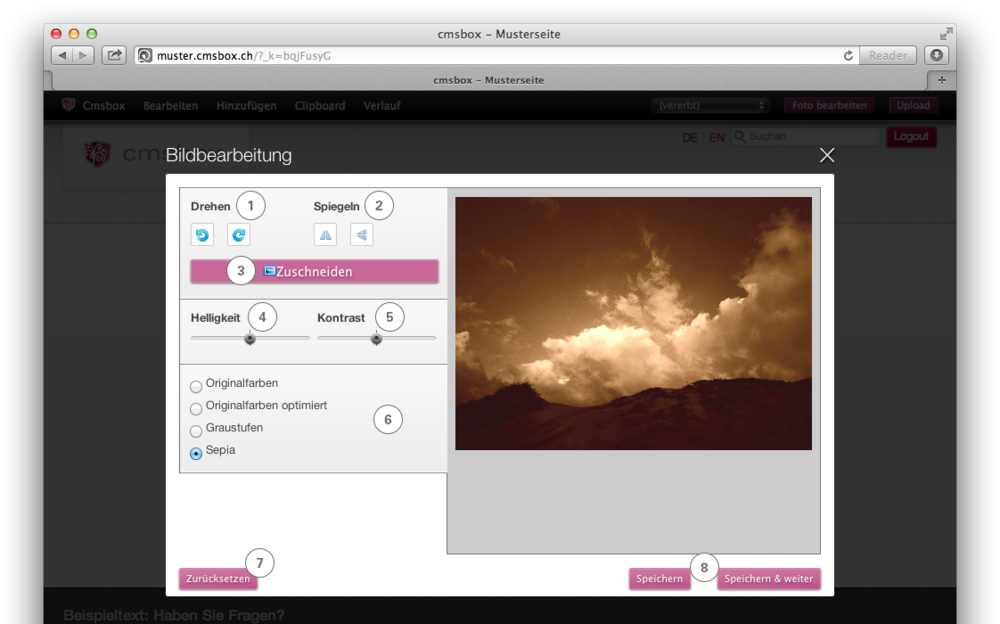Mirror image horizontally under Spiegeln
The width and height of the screenshot is (1000, 624).
[325, 235]
